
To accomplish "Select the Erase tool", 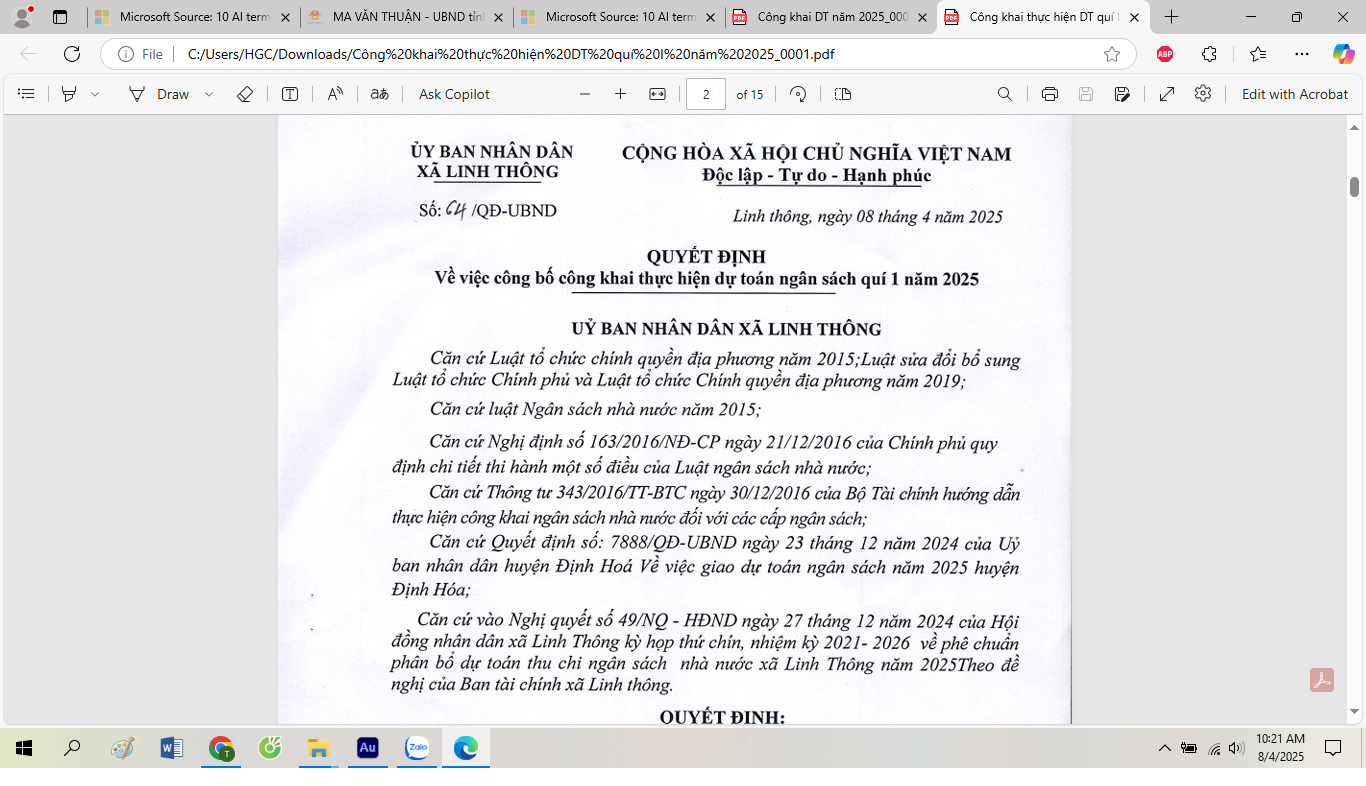I will coord(245,94).
